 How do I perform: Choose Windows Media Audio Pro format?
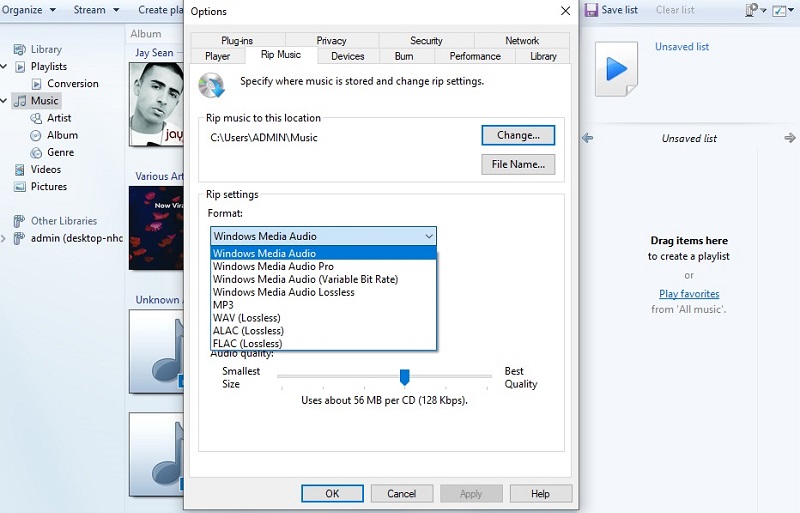[x=323, y=266]
